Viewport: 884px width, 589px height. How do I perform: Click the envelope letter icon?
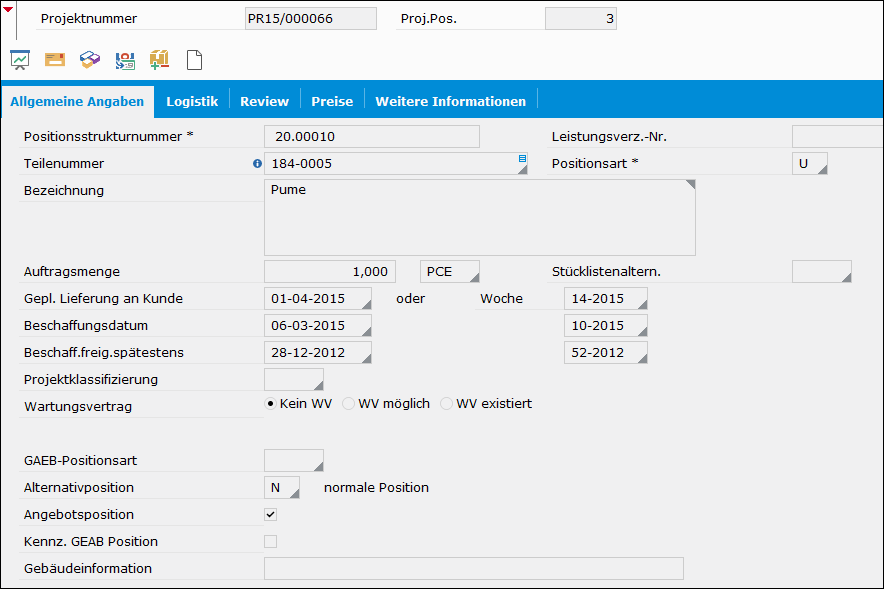[x=55, y=60]
